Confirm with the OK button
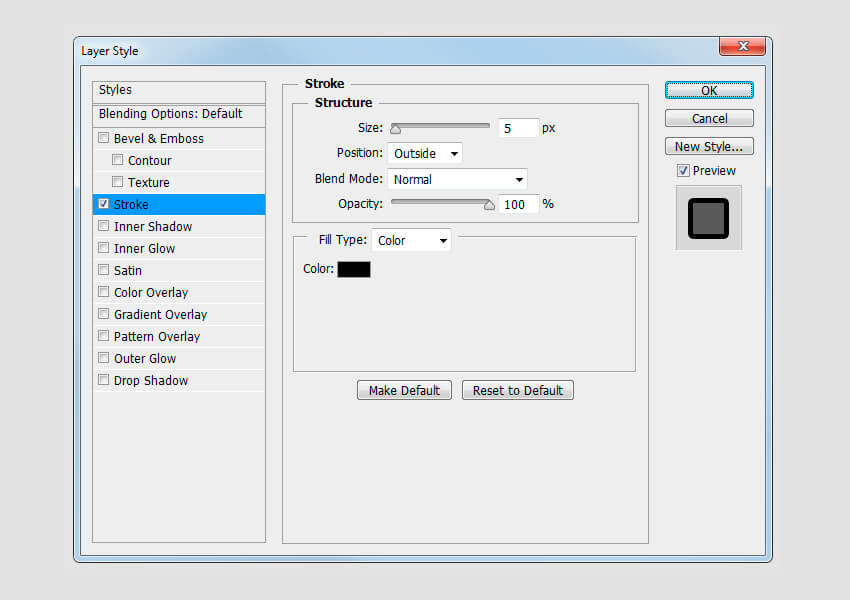The height and width of the screenshot is (600, 850). point(709,91)
